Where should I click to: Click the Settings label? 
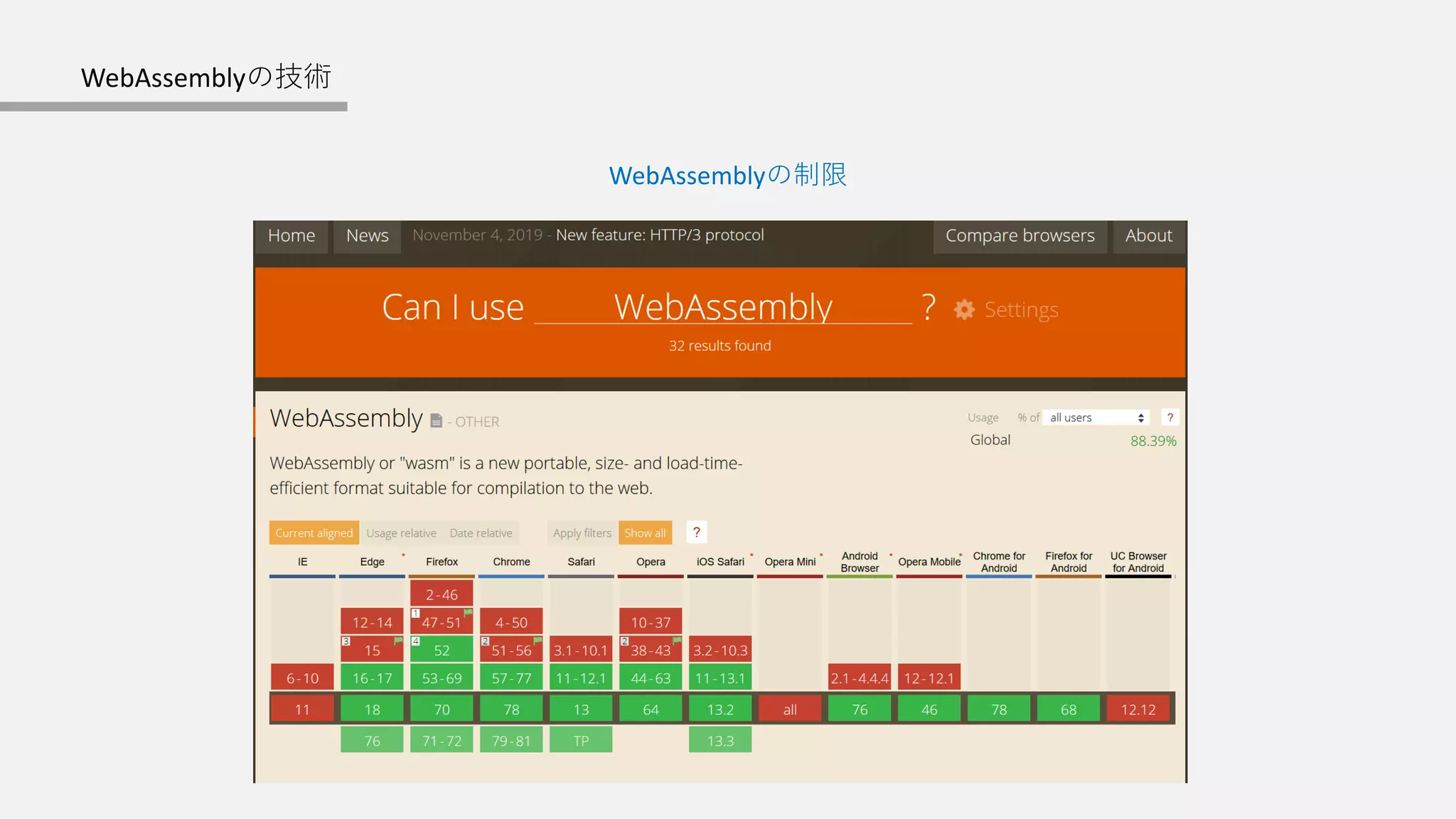point(1022,310)
